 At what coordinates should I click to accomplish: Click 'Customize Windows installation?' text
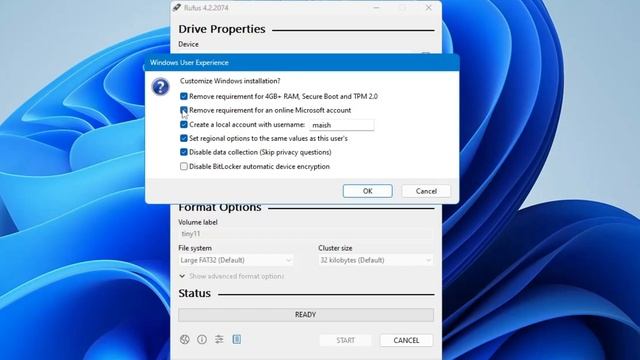[230, 81]
